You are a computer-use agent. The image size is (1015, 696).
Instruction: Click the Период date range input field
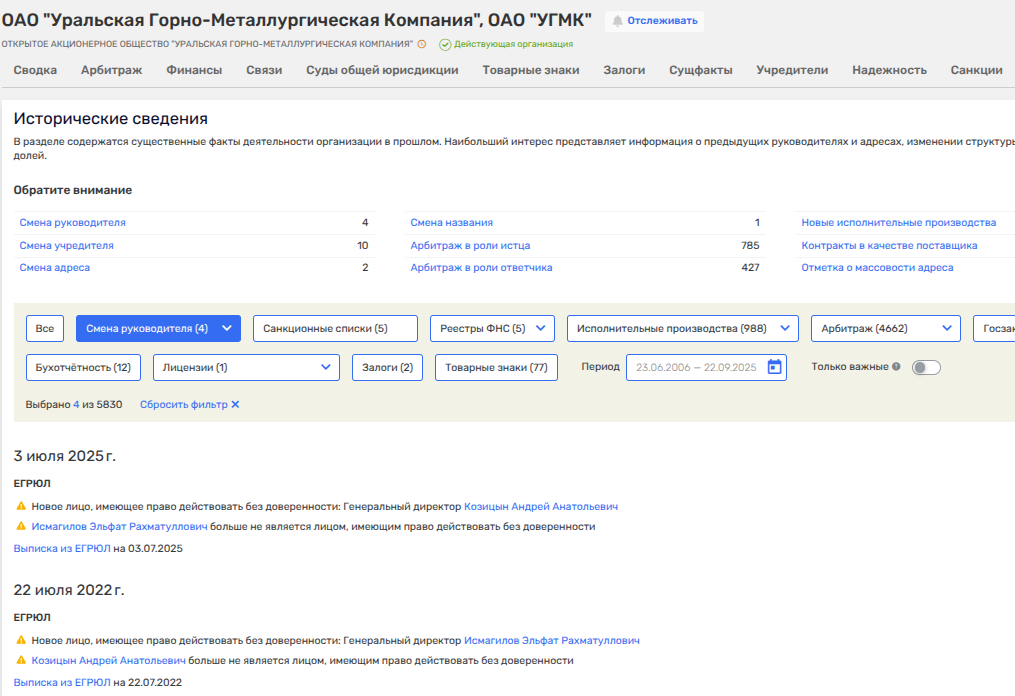[x=697, y=367]
